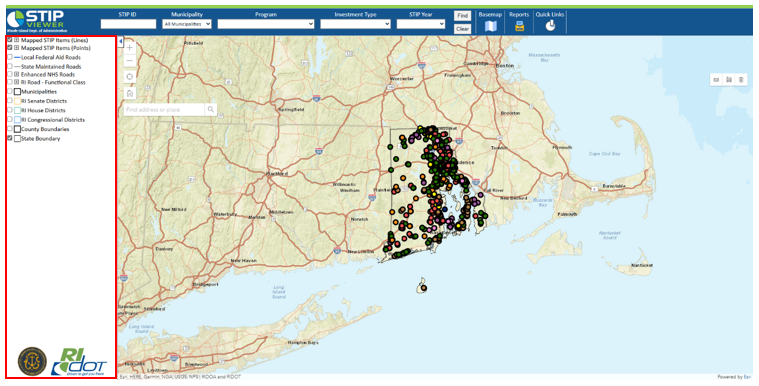Open the Program dropdown

tap(266, 24)
